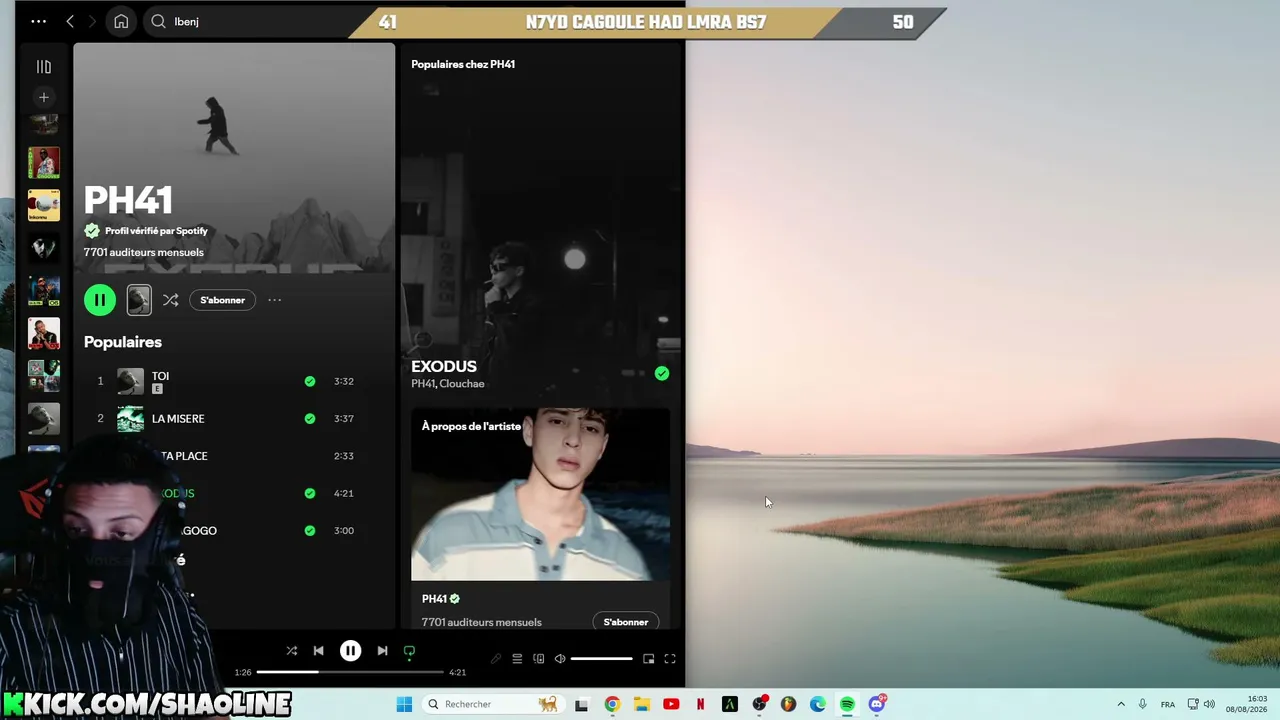Play the track TOI
This screenshot has height=720, width=1280.
pyautogui.click(x=160, y=376)
